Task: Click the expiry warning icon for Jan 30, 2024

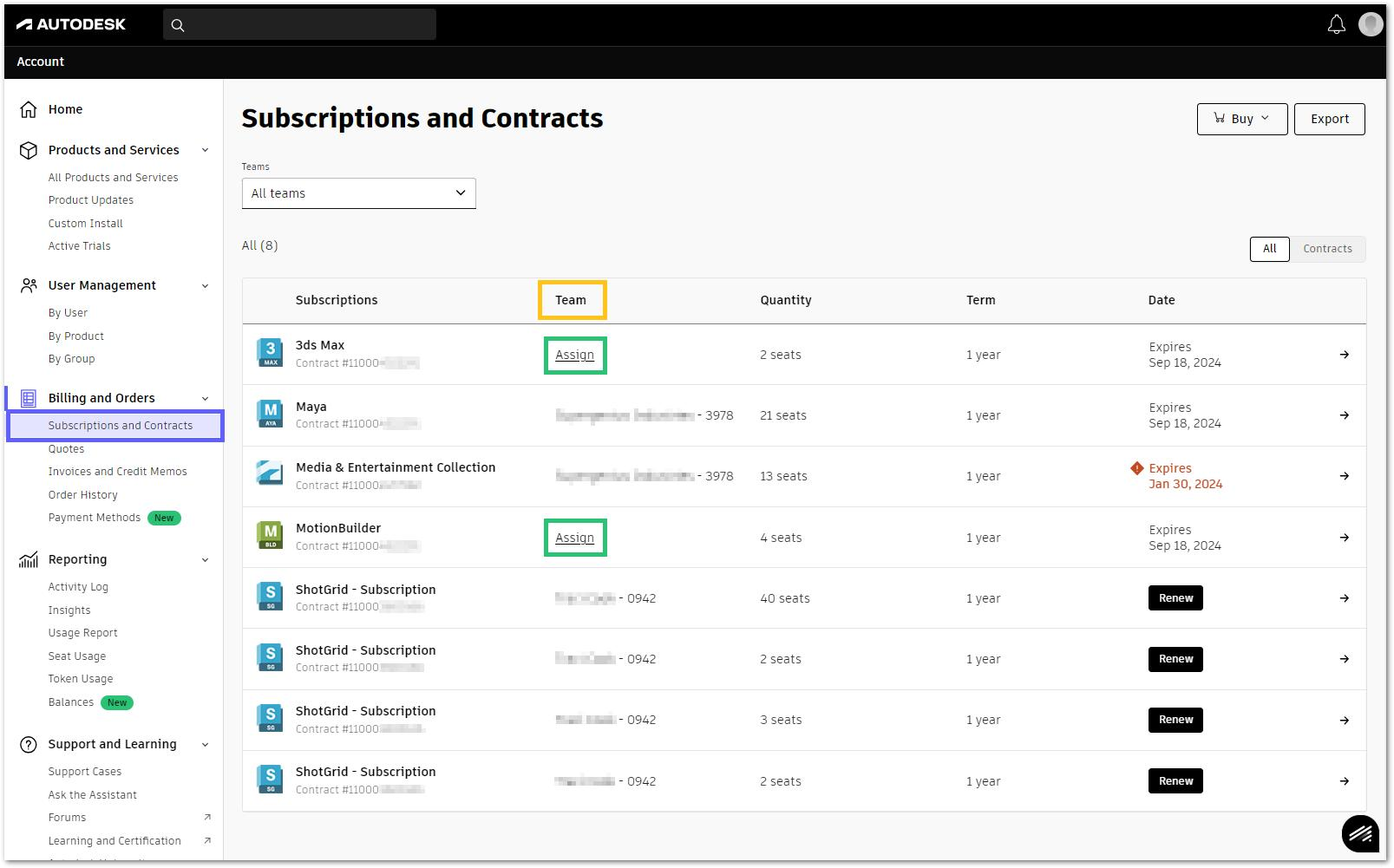Action: tap(1137, 468)
